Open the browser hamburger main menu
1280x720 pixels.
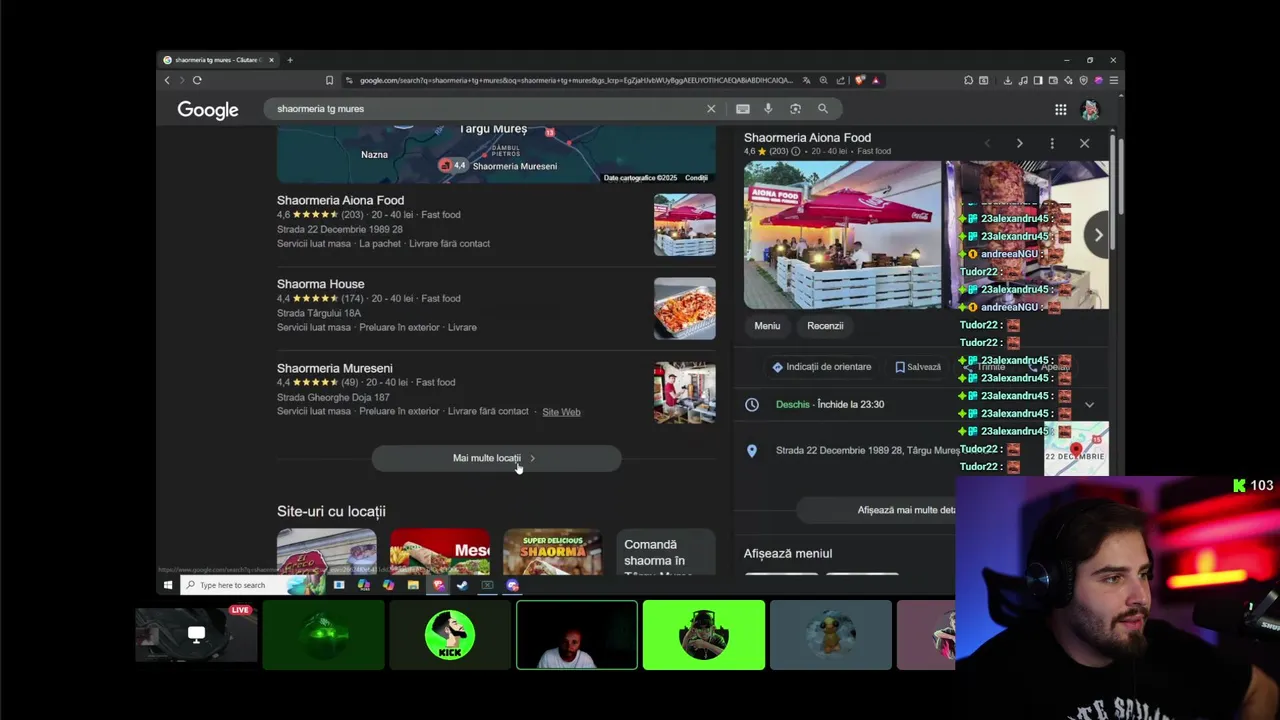[x=1113, y=80]
